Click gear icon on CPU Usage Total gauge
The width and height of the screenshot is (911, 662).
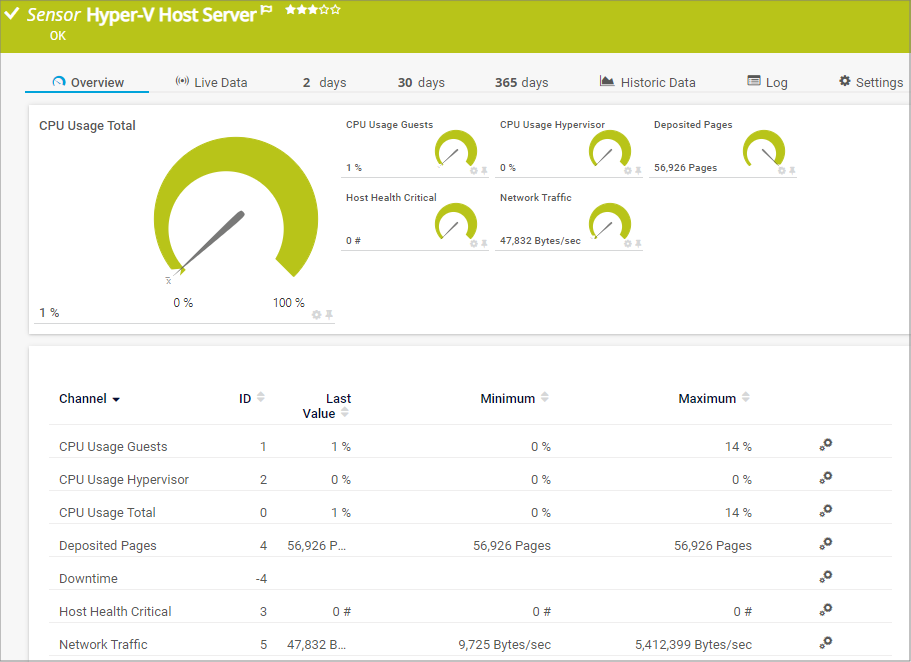point(317,314)
